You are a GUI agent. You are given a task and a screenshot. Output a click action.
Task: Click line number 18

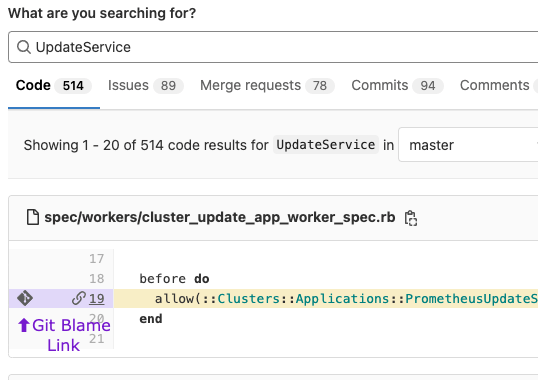96,278
